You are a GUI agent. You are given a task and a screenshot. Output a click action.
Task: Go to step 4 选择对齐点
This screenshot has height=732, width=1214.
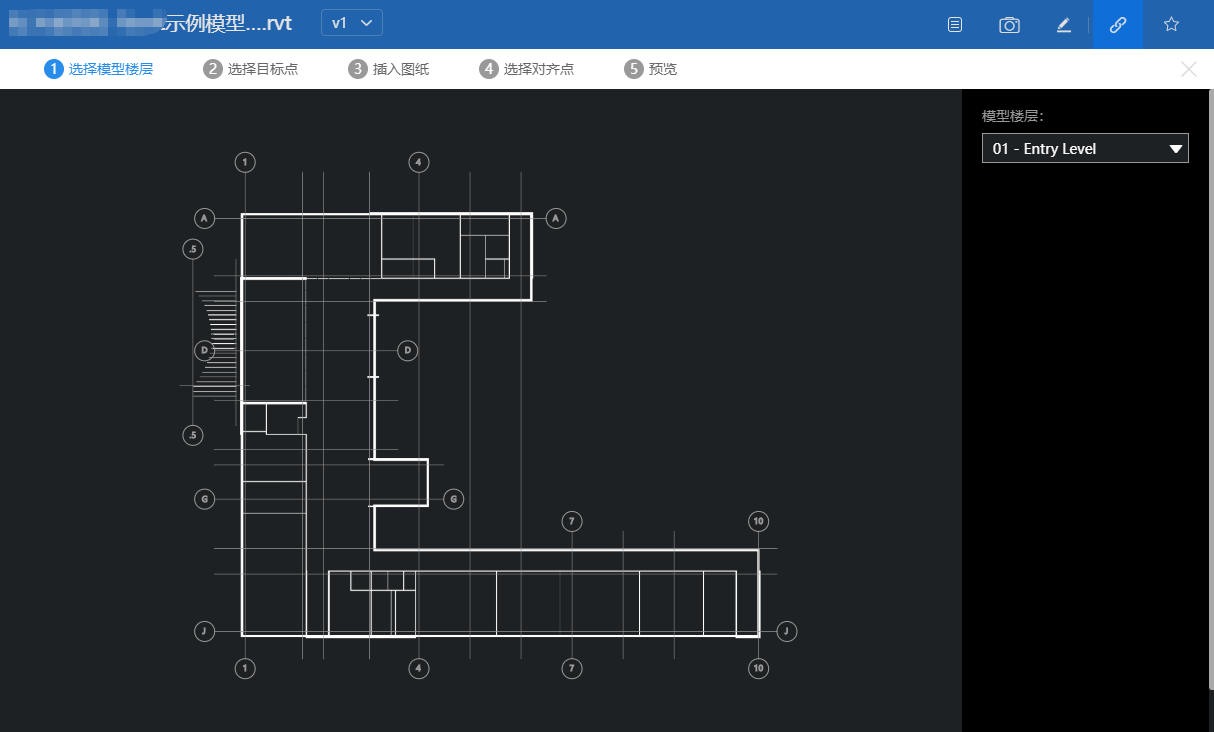526,69
